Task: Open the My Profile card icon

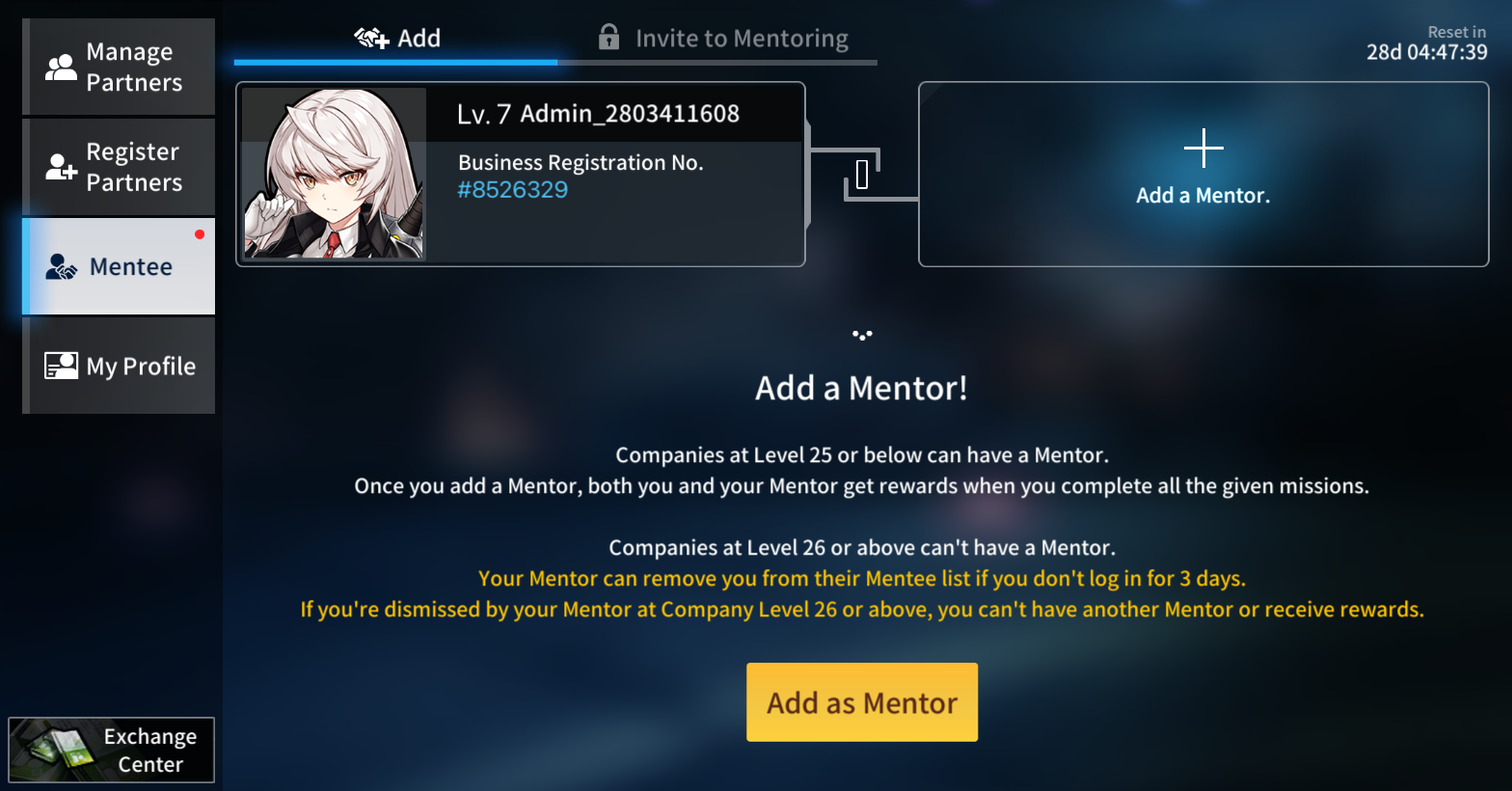Action: click(61, 366)
